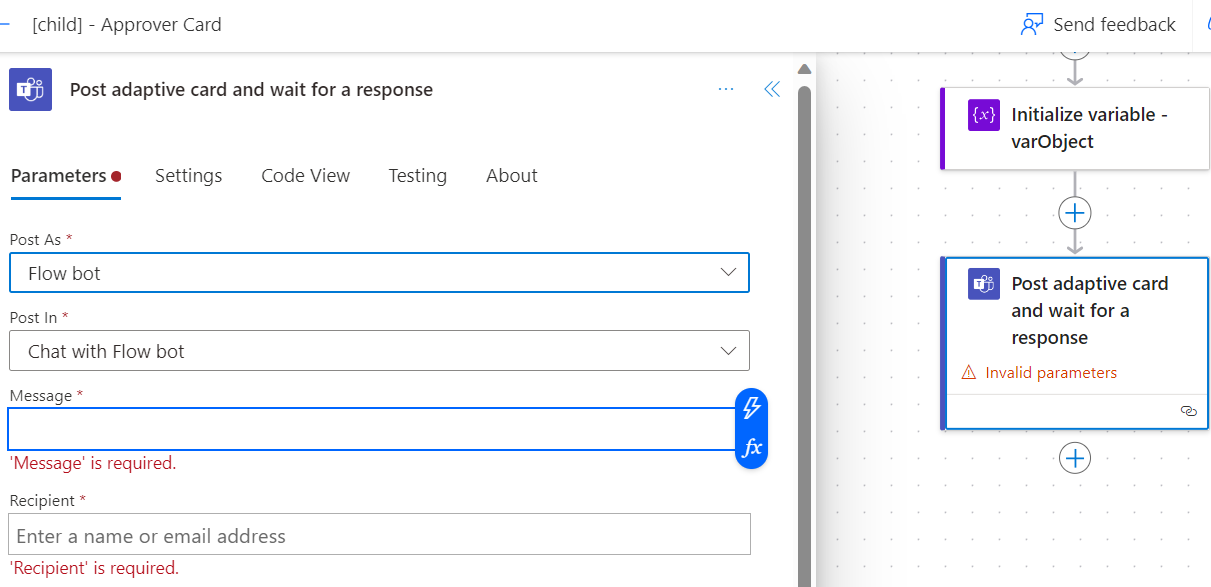Open the Post As dropdown
Image resolution: width=1211 pixels, height=587 pixels.
pyautogui.click(x=379, y=272)
